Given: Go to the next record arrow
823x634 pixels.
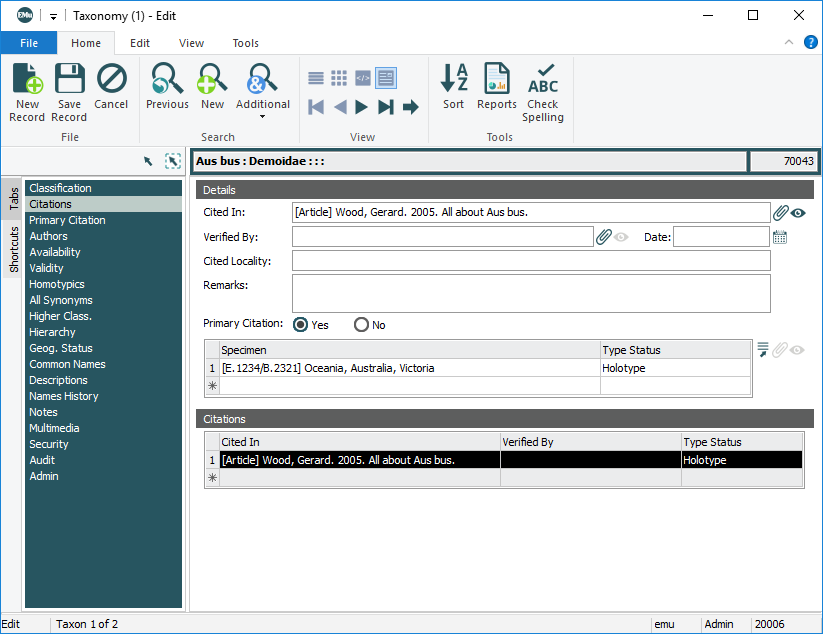Looking at the screenshot, I should pyautogui.click(x=362, y=107).
